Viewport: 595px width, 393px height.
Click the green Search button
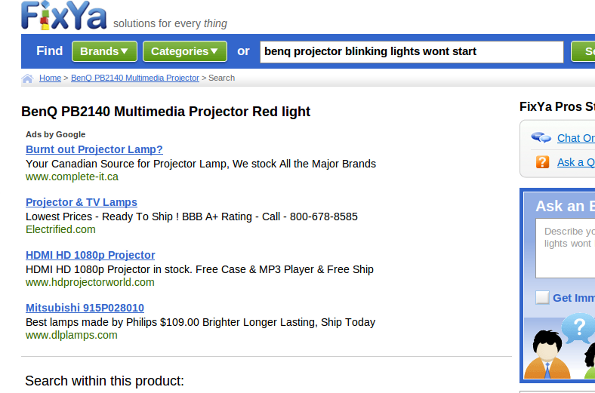583,51
